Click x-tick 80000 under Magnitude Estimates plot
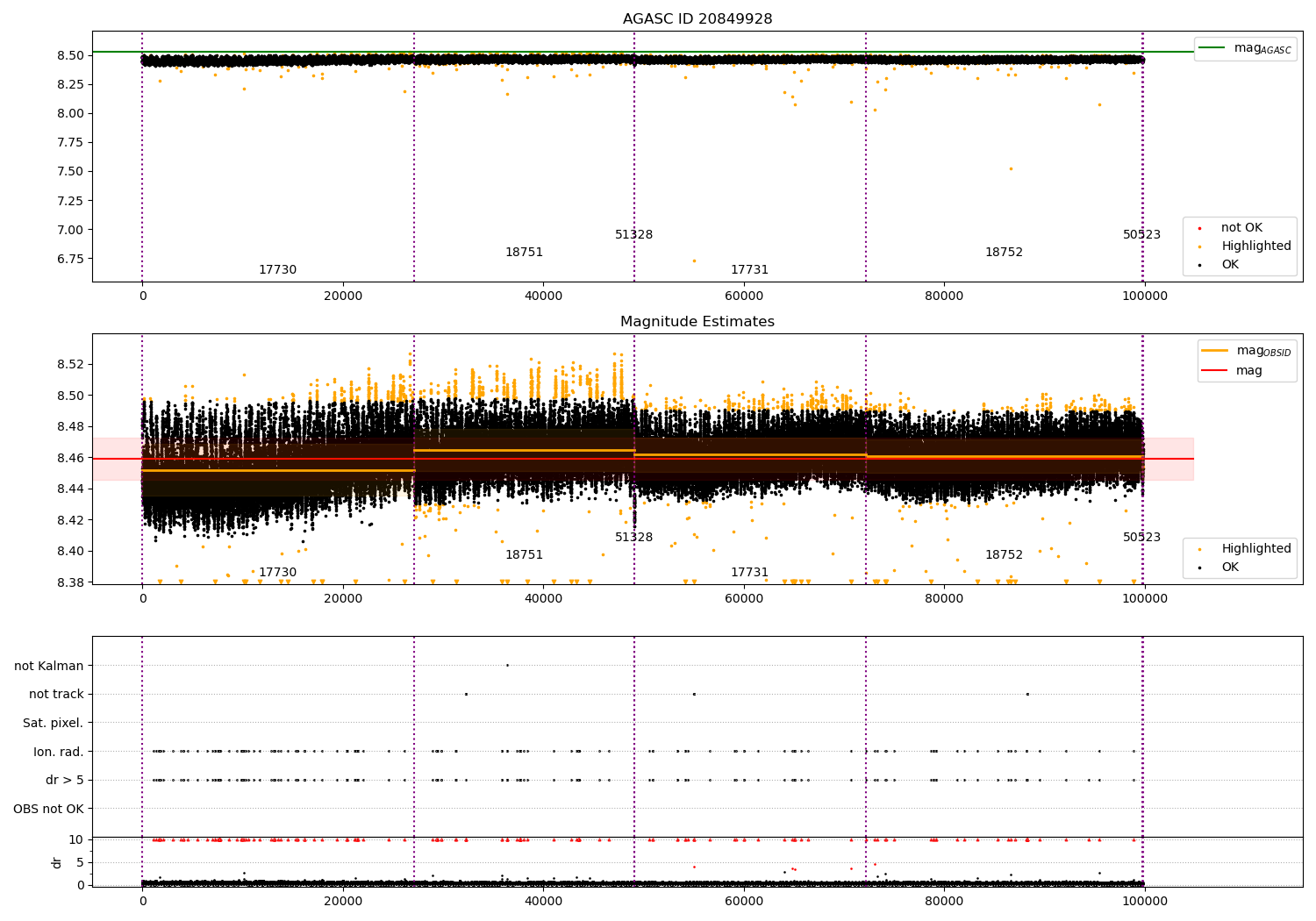Image resolution: width=1316 pixels, height=921 pixels. [944, 599]
